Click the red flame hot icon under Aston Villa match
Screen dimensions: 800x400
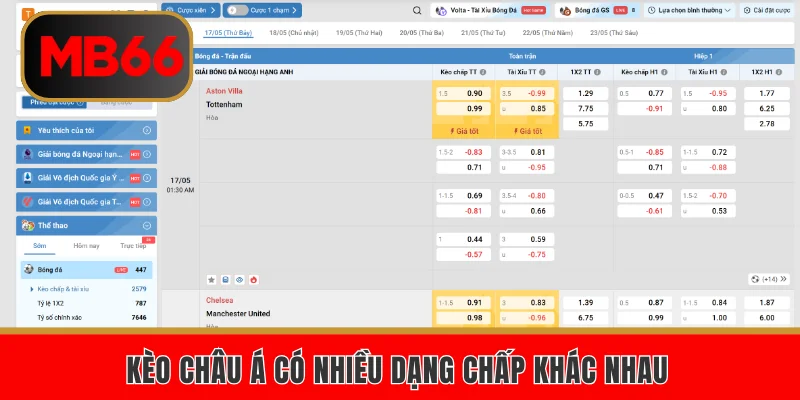click(254, 280)
